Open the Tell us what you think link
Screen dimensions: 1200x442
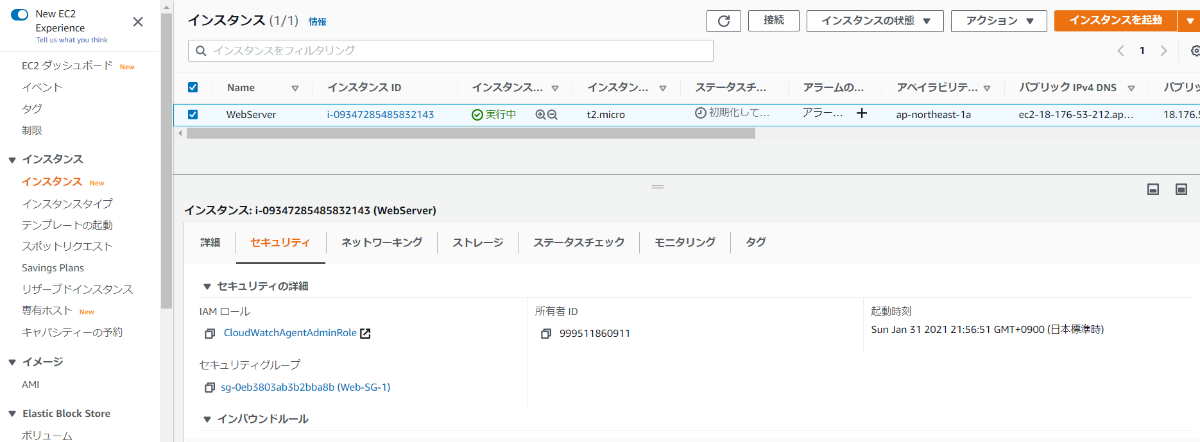coord(71,41)
